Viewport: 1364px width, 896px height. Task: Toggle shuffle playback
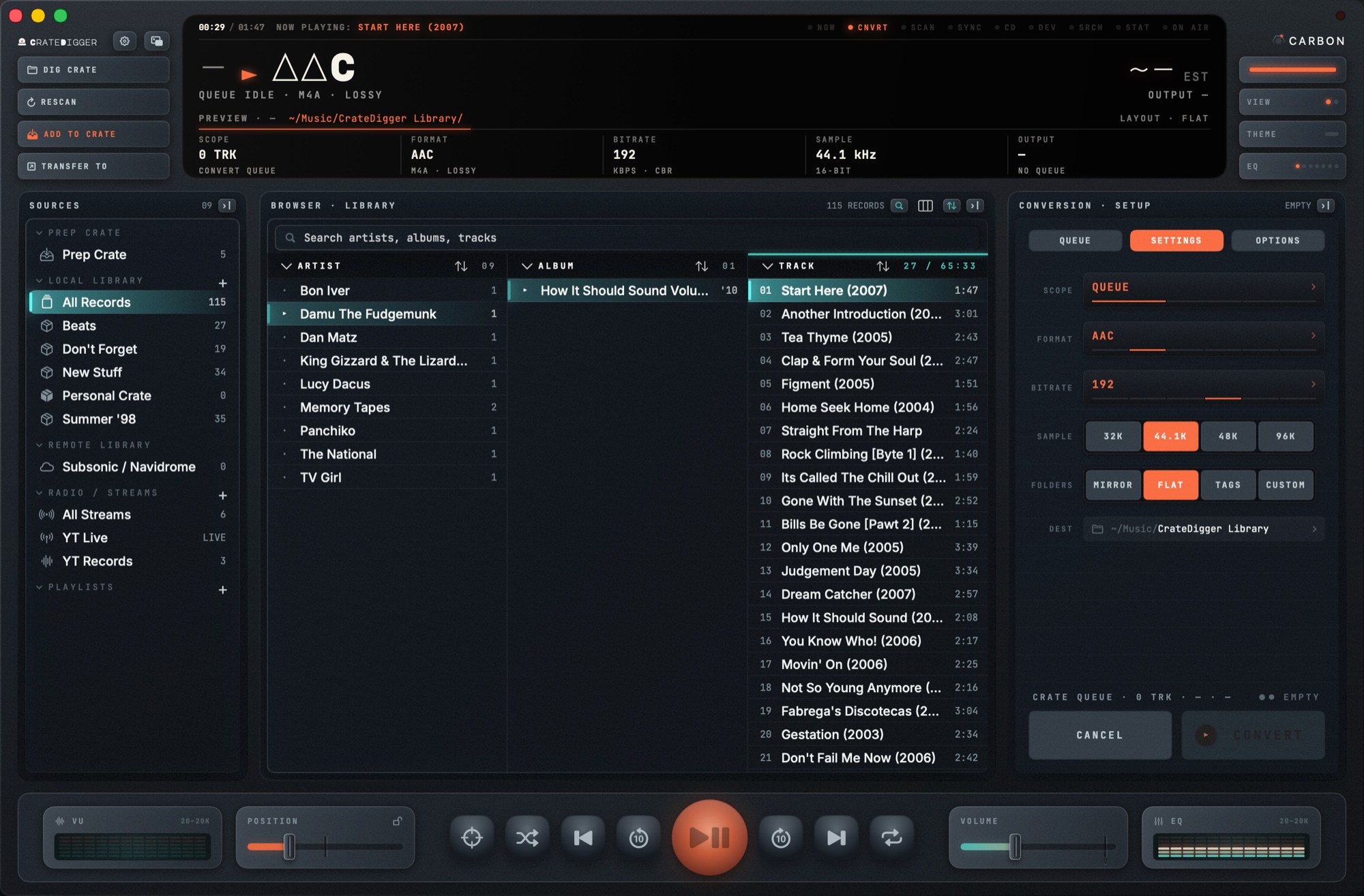coord(527,837)
